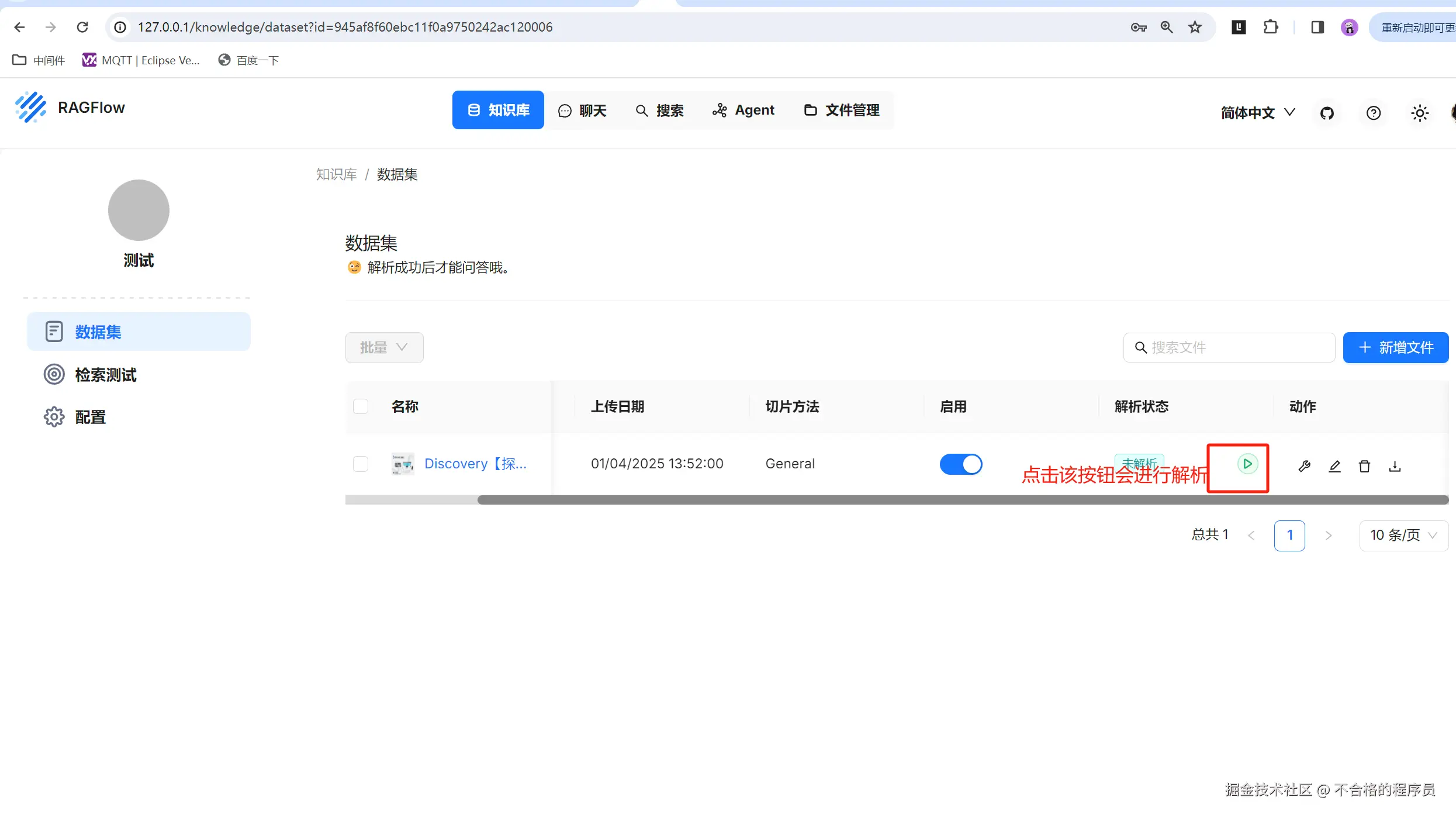Switch to the 聊天 chat tab
Image resolution: width=1456 pixels, height=818 pixels.
pyautogui.click(x=582, y=111)
